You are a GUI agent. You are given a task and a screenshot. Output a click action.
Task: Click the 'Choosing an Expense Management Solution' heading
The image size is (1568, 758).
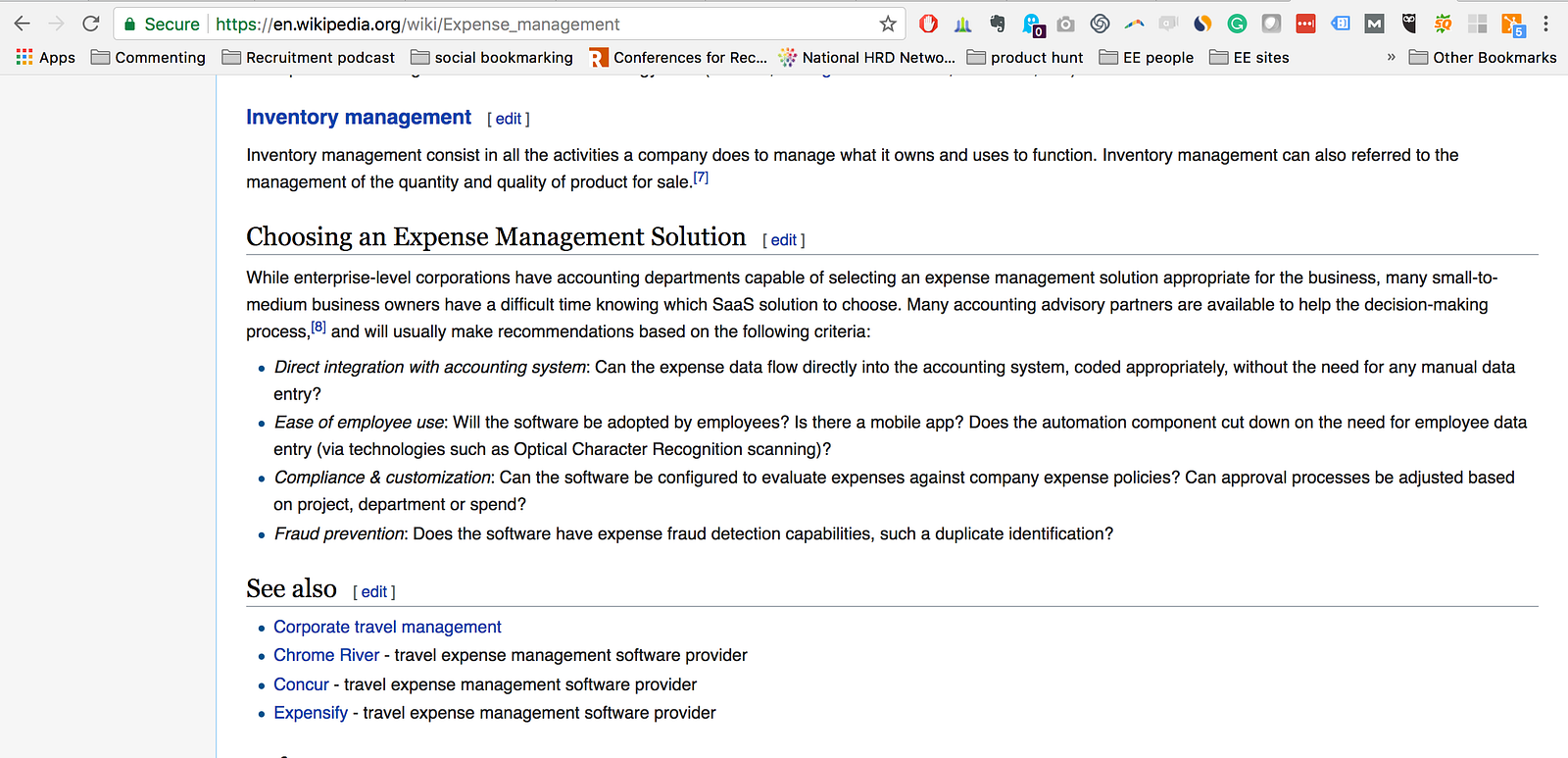tap(496, 236)
